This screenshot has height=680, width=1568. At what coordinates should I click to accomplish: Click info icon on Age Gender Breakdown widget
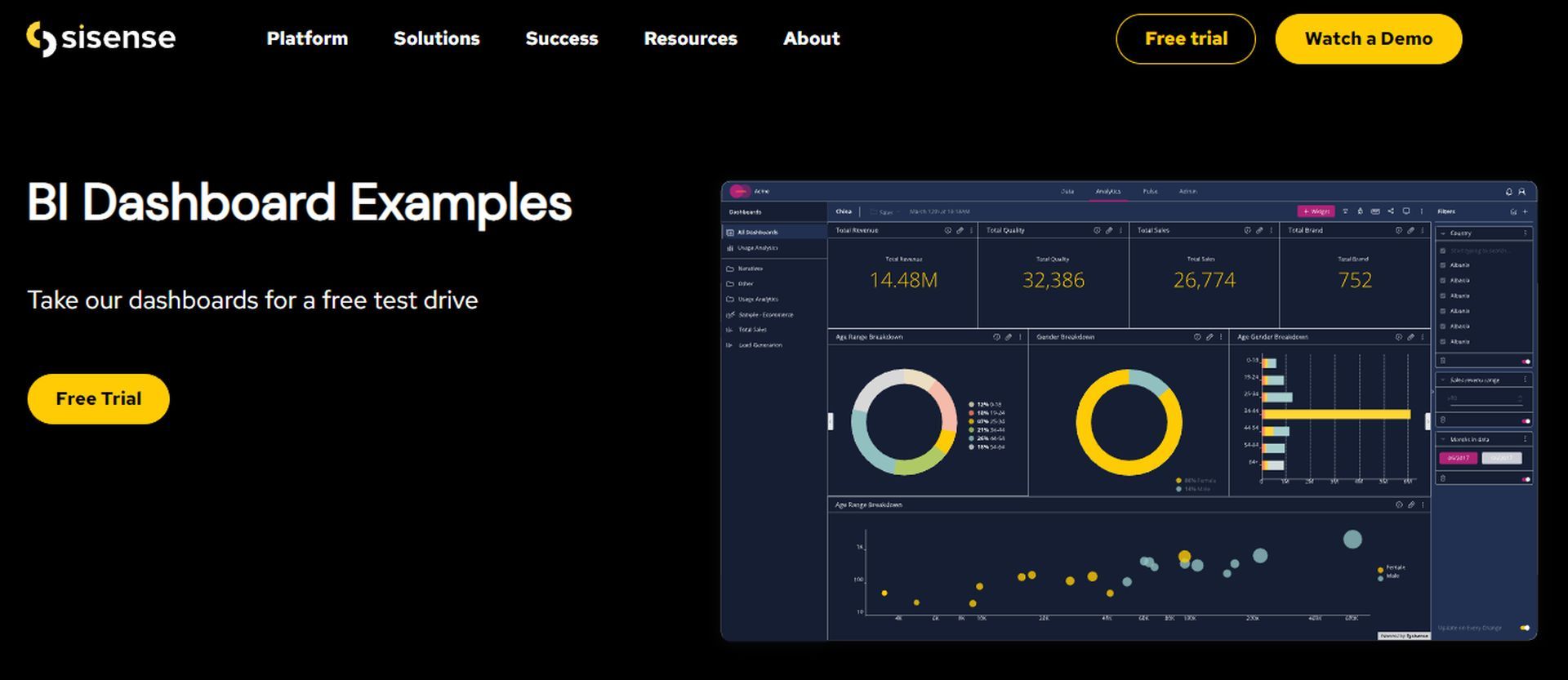point(1399,337)
